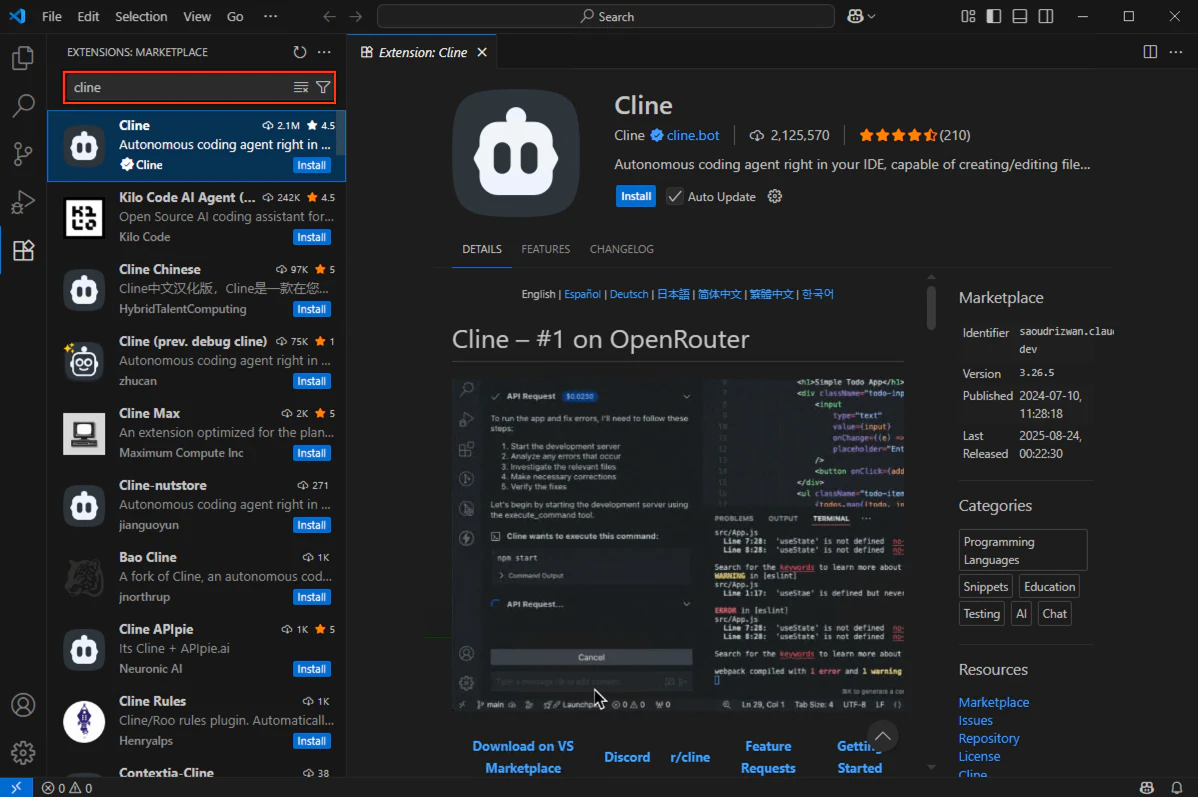Open editor More Actions menu
The height and width of the screenshot is (797, 1198).
click(1176, 52)
